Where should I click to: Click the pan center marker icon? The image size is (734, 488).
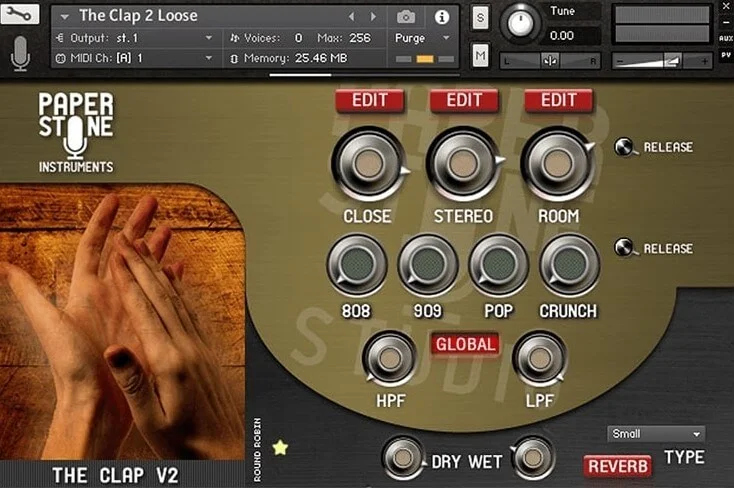click(550, 61)
